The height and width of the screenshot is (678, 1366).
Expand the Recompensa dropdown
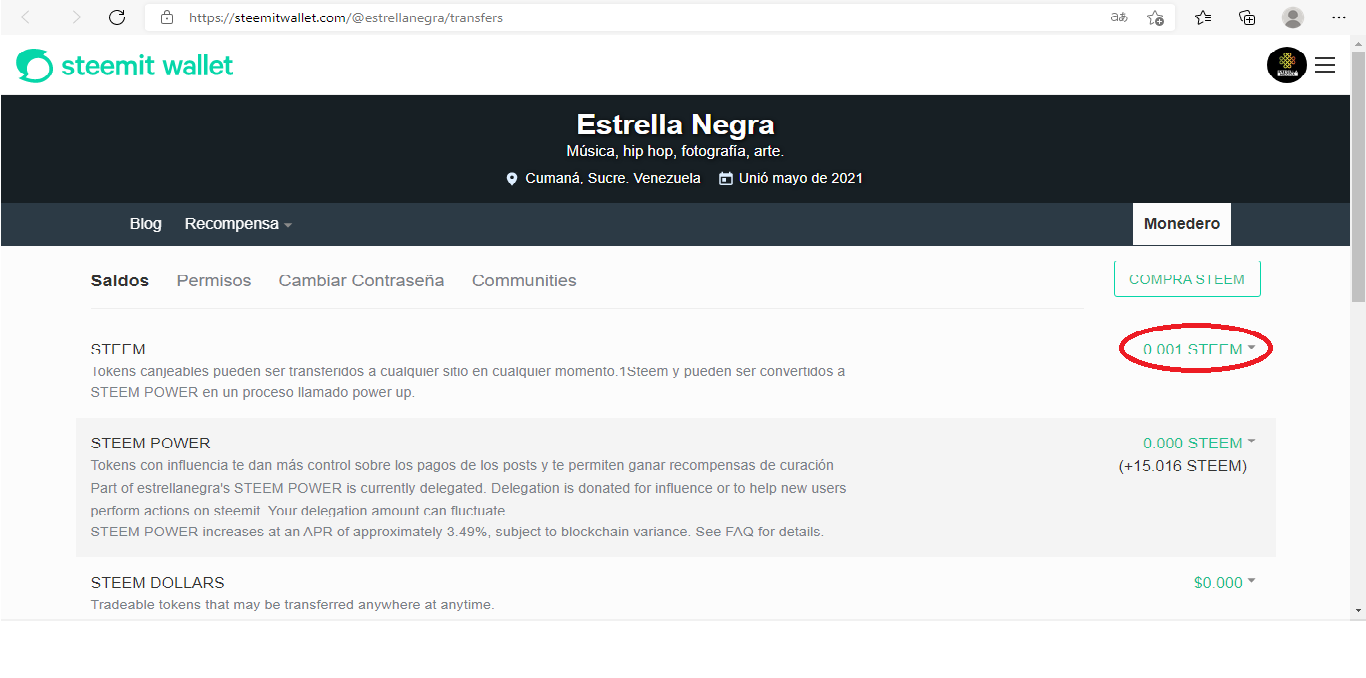238,224
